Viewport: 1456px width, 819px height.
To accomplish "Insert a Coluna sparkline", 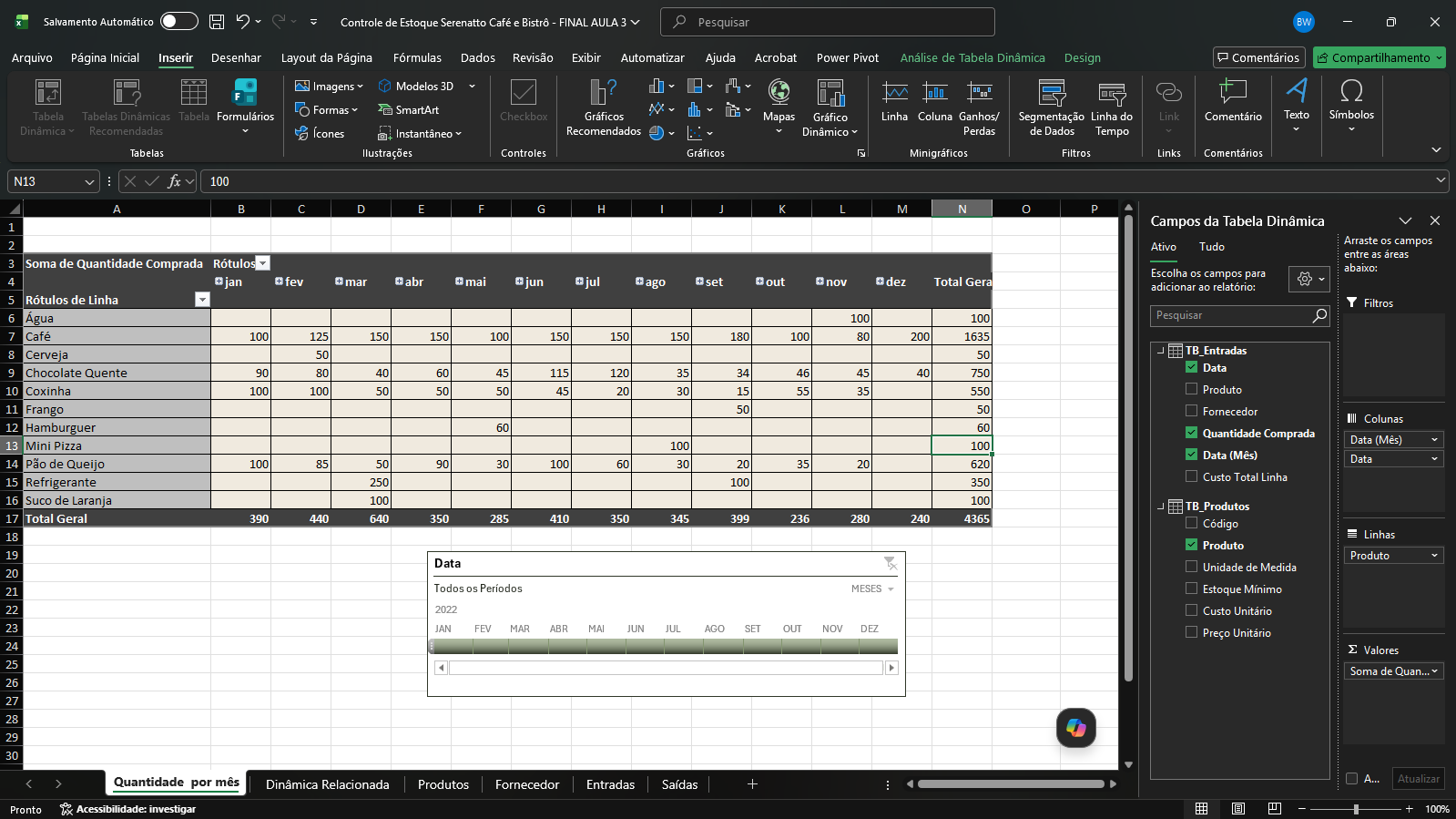I will point(935,100).
